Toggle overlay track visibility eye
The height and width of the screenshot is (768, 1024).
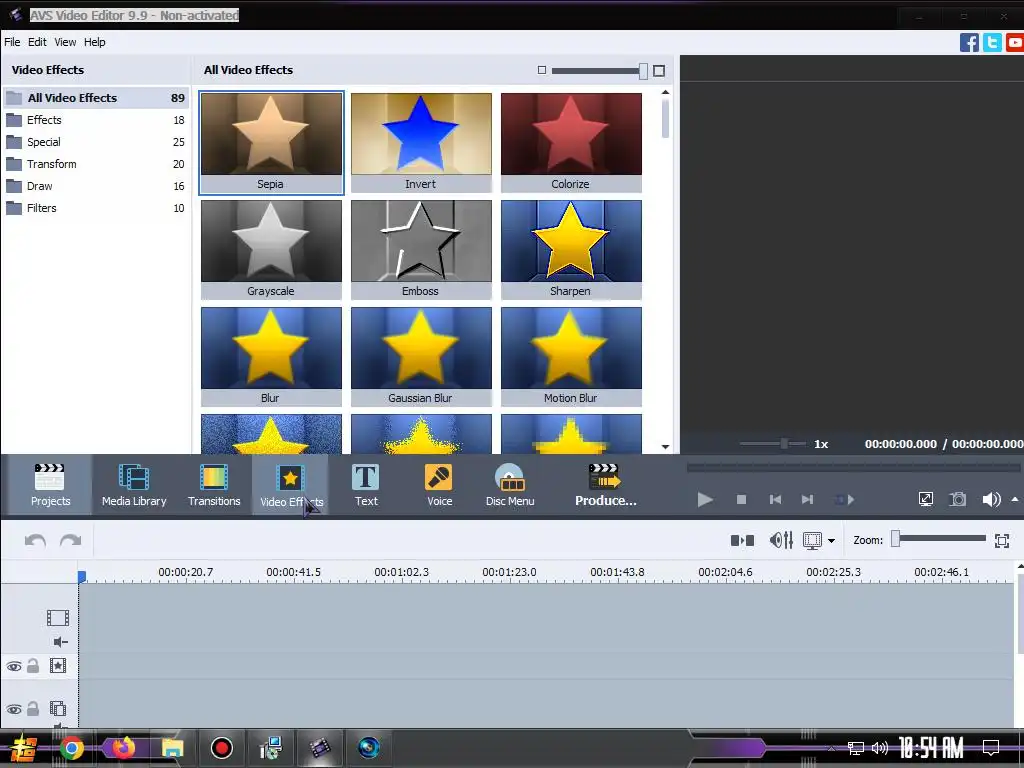pos(14,709)
